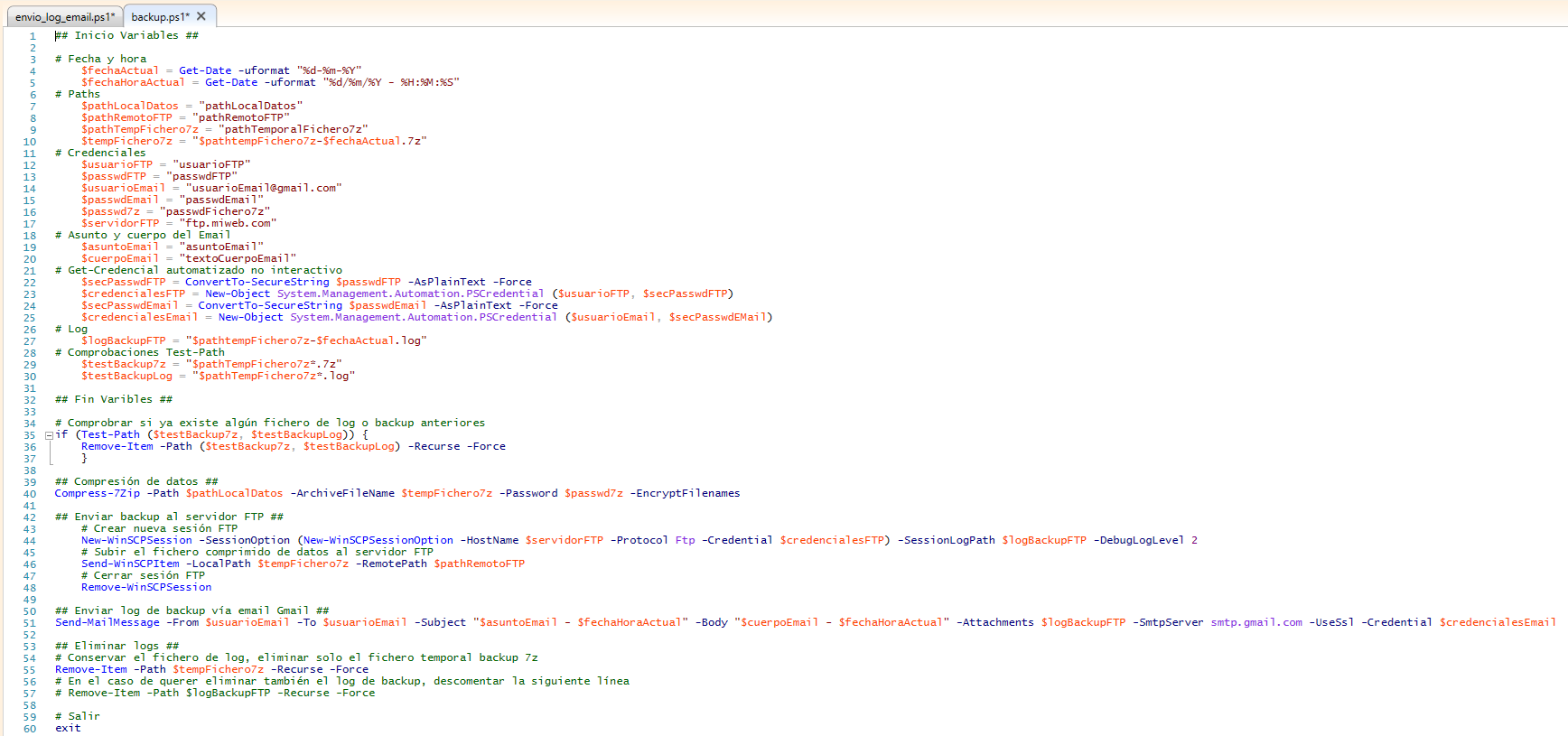Click '# Cerrar sesión FTP' comment
Viewport: 1568px width, 736px height.
(143, 576)
